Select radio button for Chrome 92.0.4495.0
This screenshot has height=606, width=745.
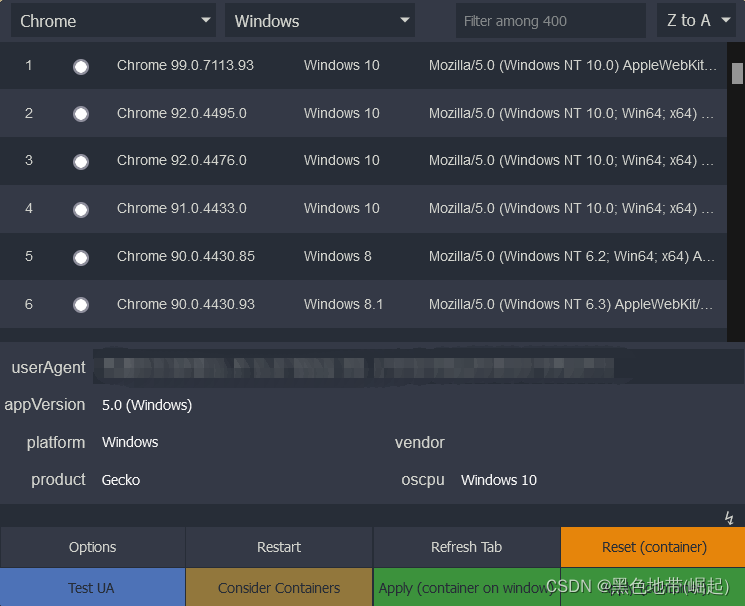81,114
